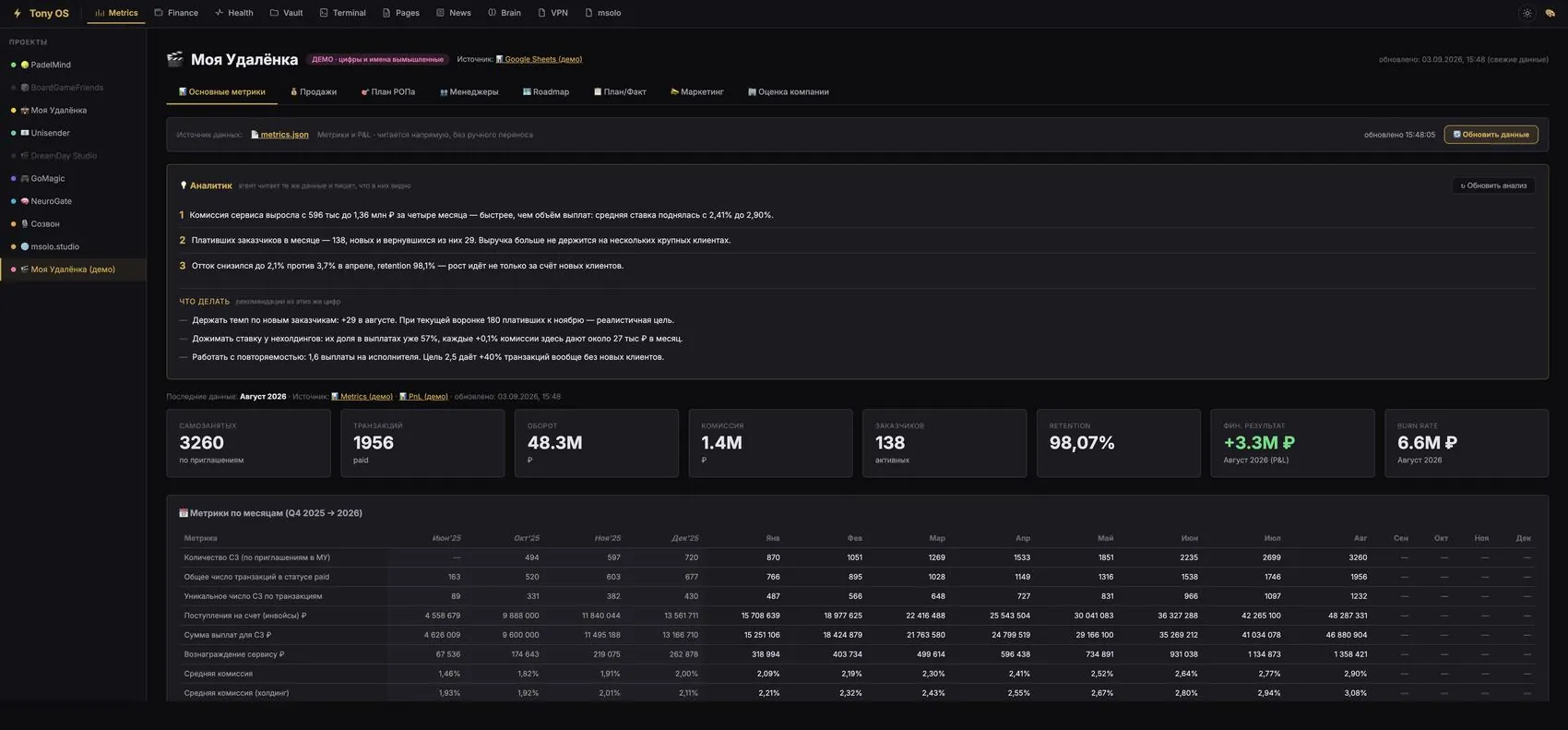
Task: Click the Обновить анализ button
Action: click(1493, 185)
